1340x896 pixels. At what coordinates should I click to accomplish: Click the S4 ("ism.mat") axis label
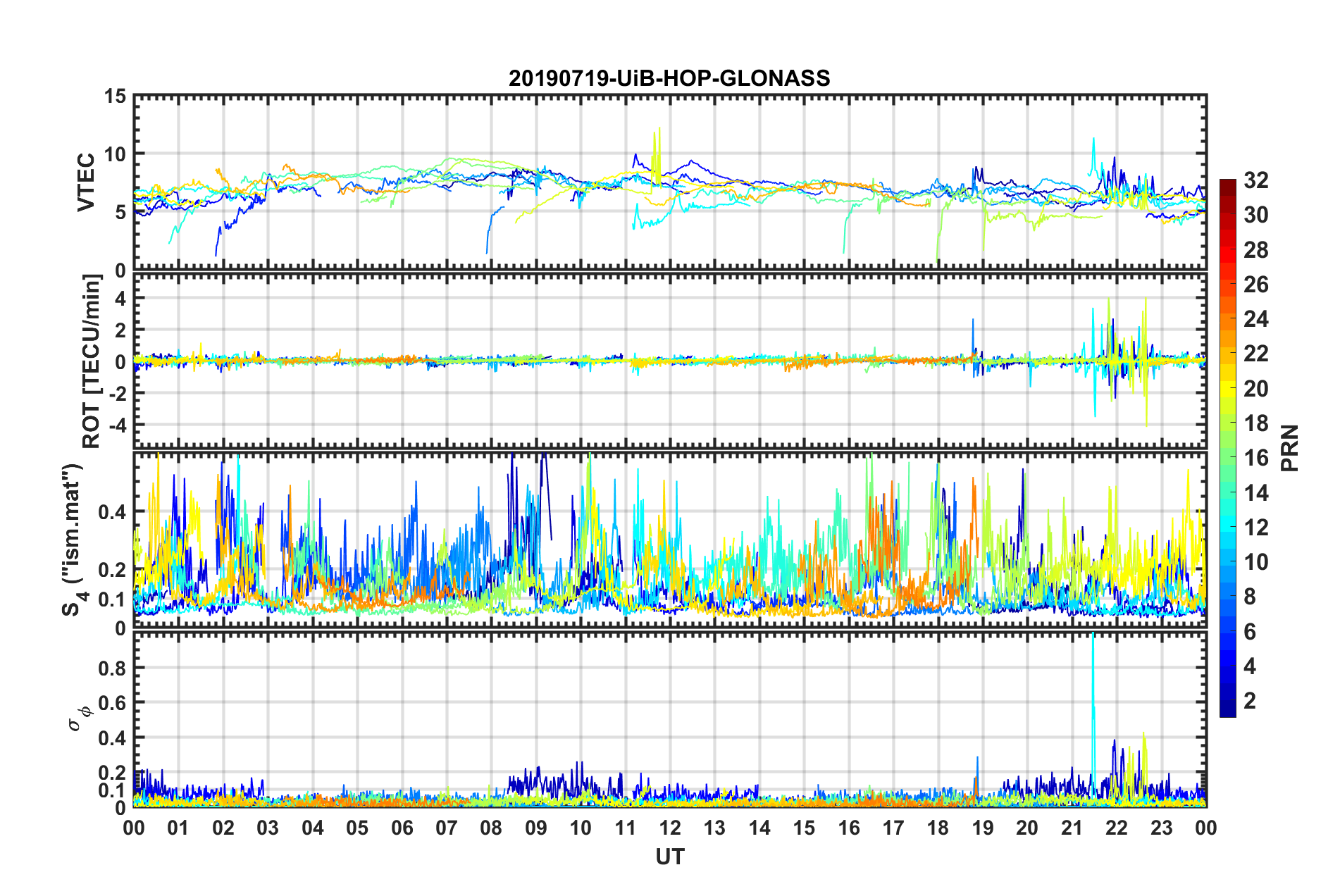pyautogui.click(x=74, y=540)
